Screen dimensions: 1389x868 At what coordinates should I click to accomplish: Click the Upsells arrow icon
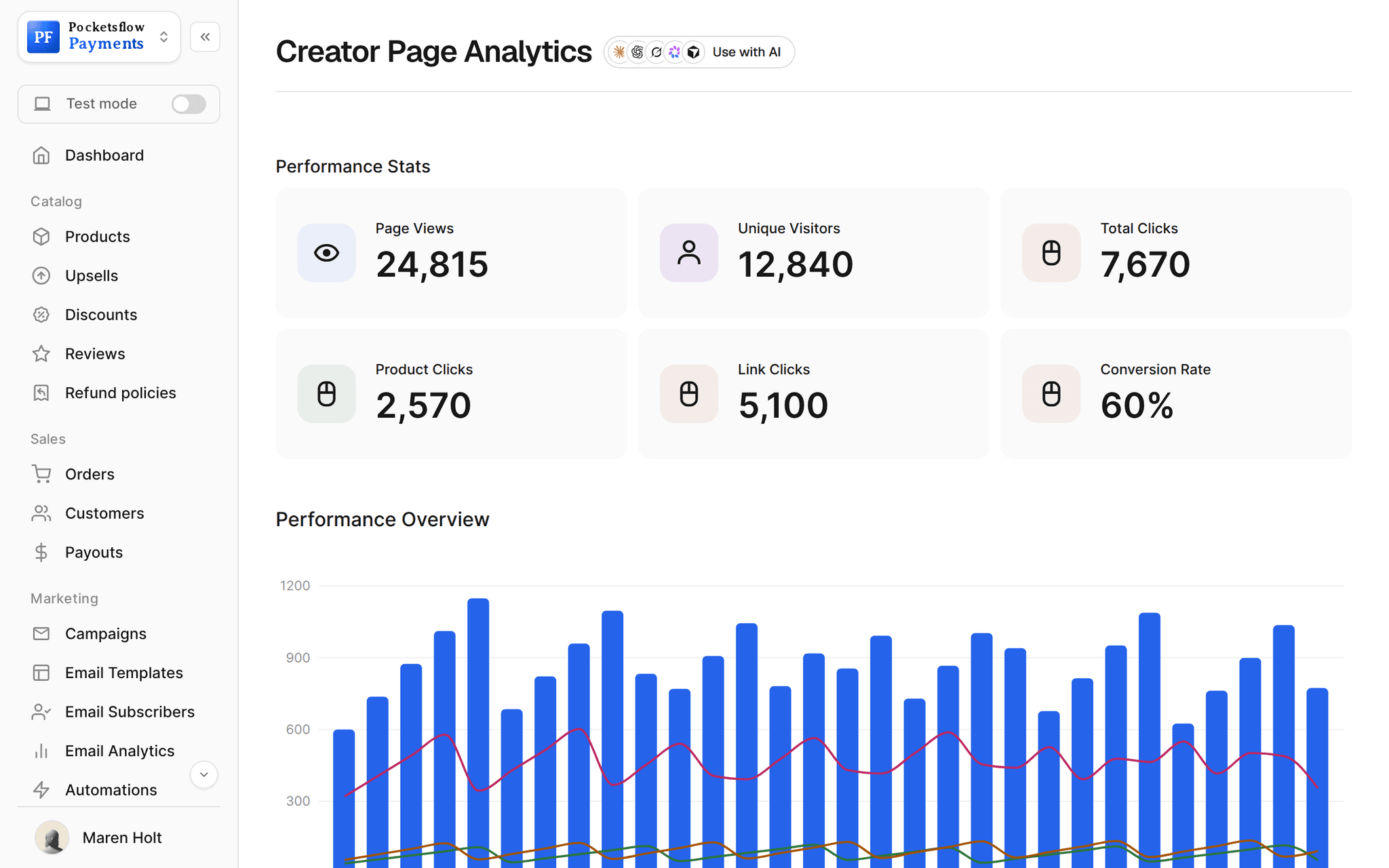[41, 276]
